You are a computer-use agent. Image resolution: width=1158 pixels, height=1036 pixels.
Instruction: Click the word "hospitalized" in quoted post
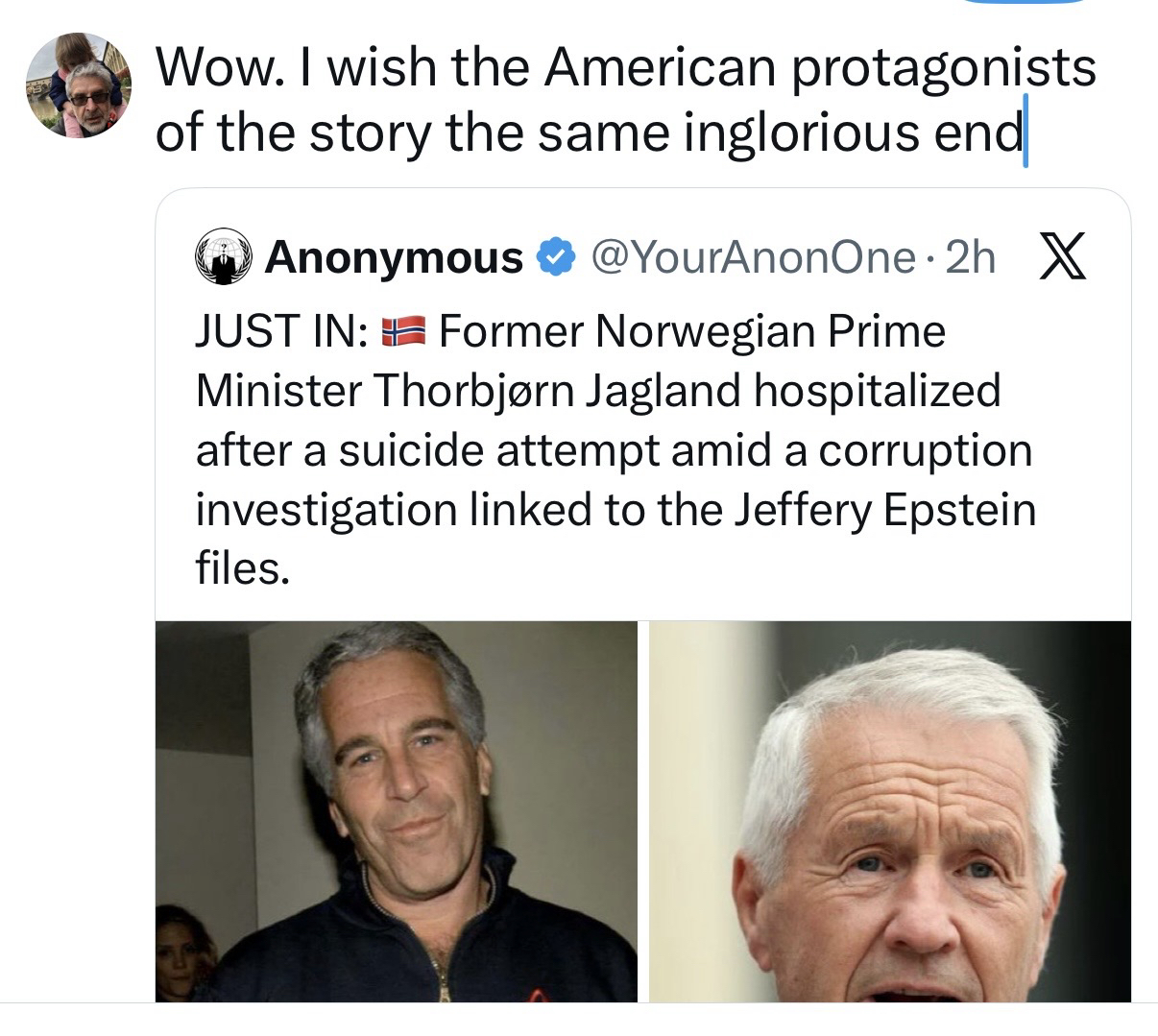click(877, 391)
